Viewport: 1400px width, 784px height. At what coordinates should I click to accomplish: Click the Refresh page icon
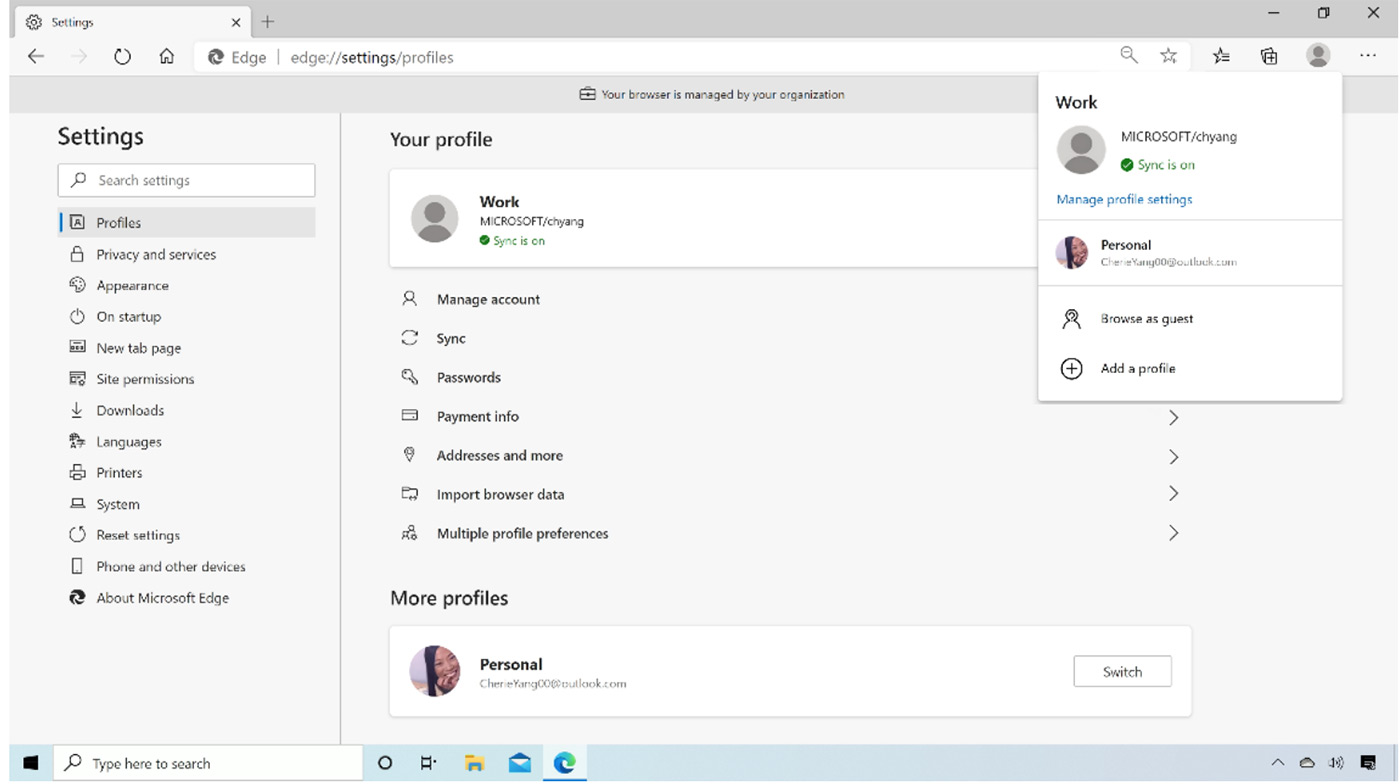tap(122, 57)
